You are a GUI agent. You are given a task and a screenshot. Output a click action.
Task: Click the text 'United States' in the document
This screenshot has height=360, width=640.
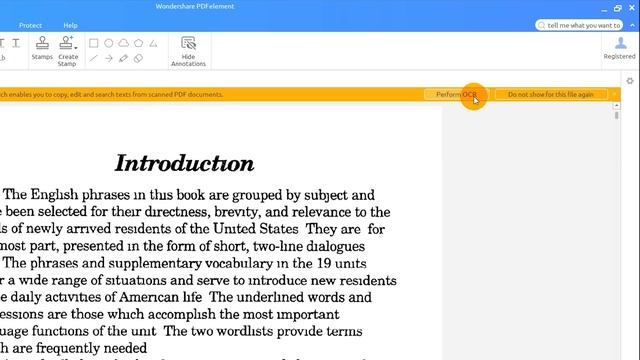[x=256, y=229]
